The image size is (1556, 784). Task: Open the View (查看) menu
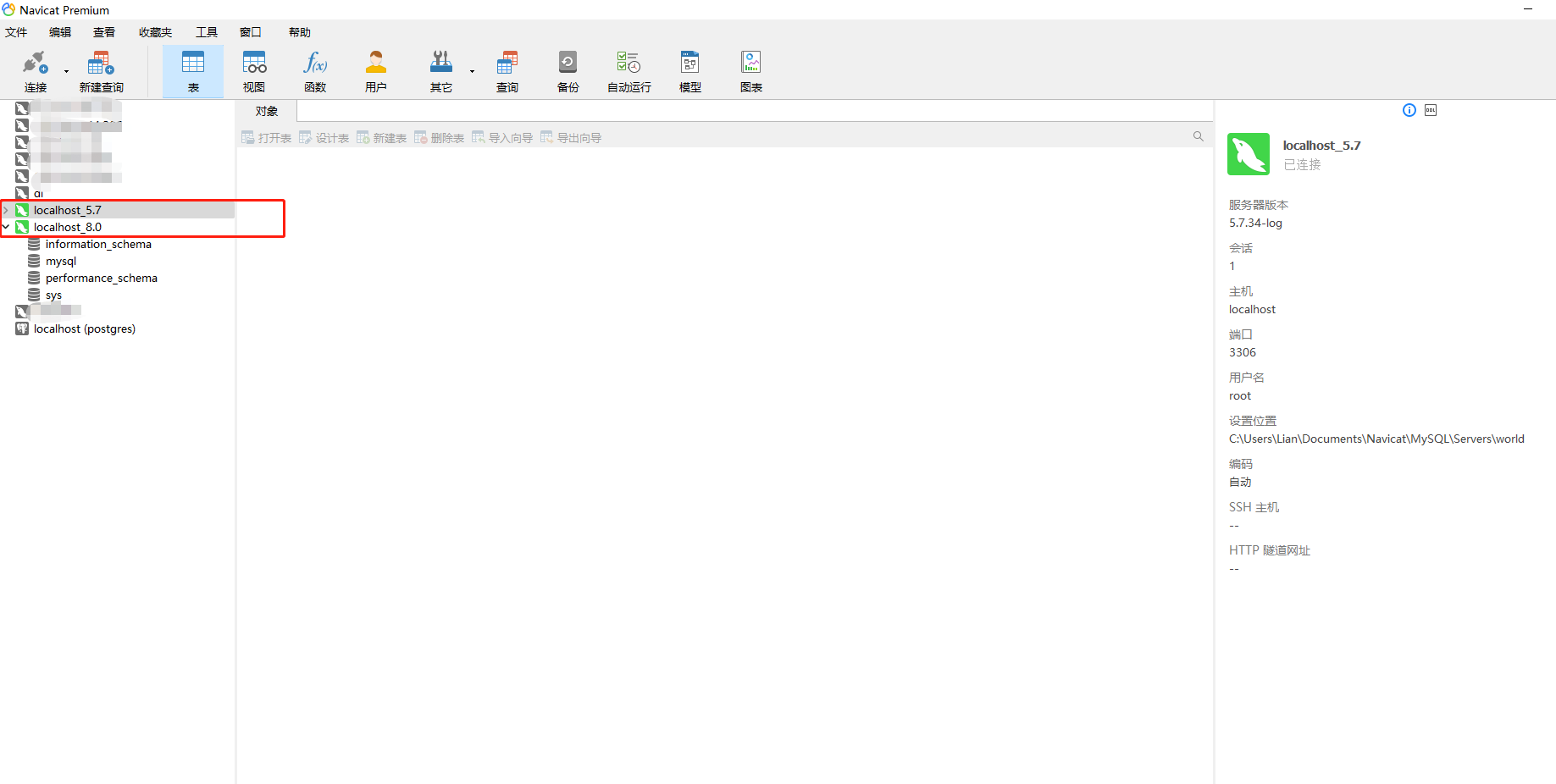[104, 32]
